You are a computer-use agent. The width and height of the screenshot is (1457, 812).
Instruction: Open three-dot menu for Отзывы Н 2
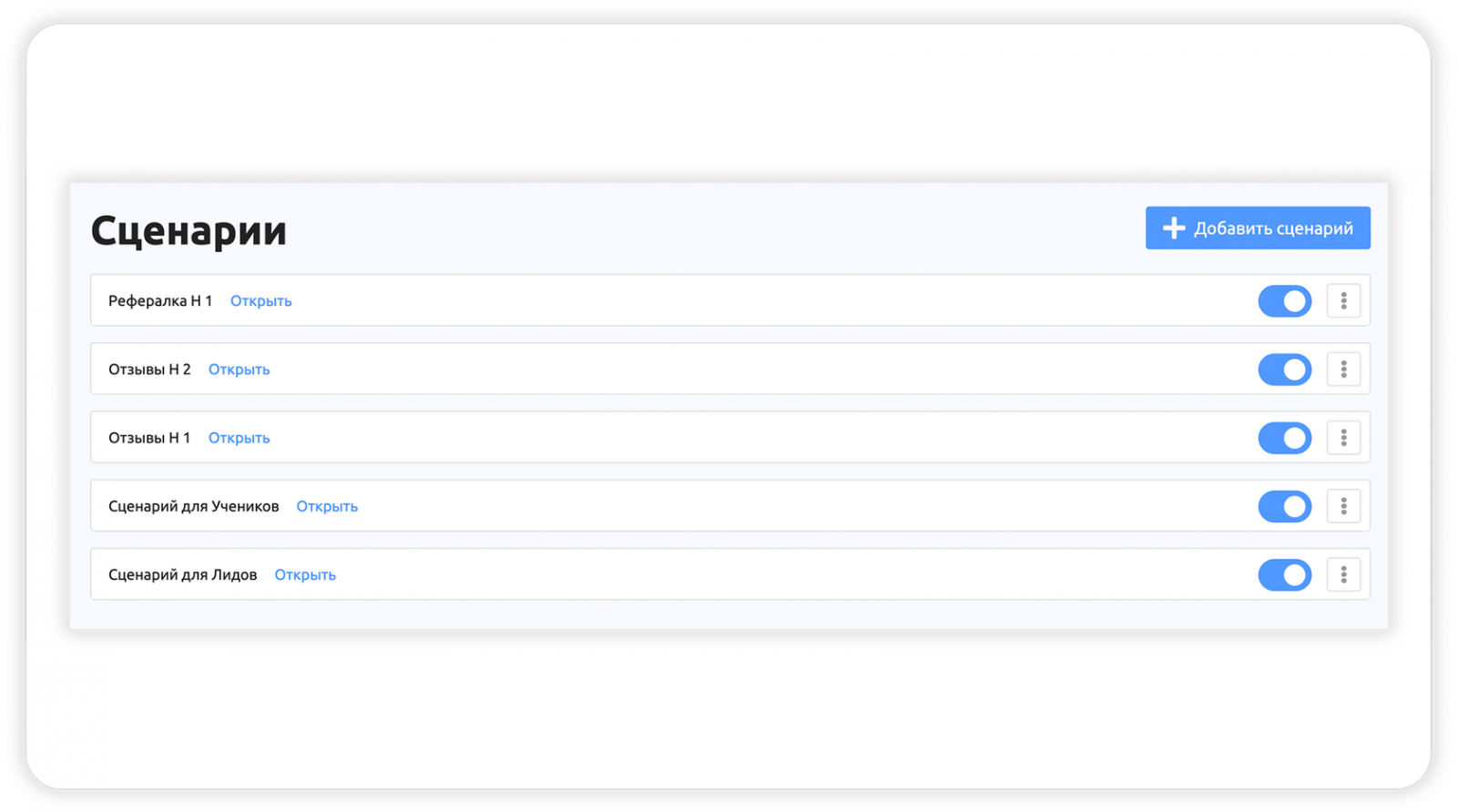point(1343,370)
